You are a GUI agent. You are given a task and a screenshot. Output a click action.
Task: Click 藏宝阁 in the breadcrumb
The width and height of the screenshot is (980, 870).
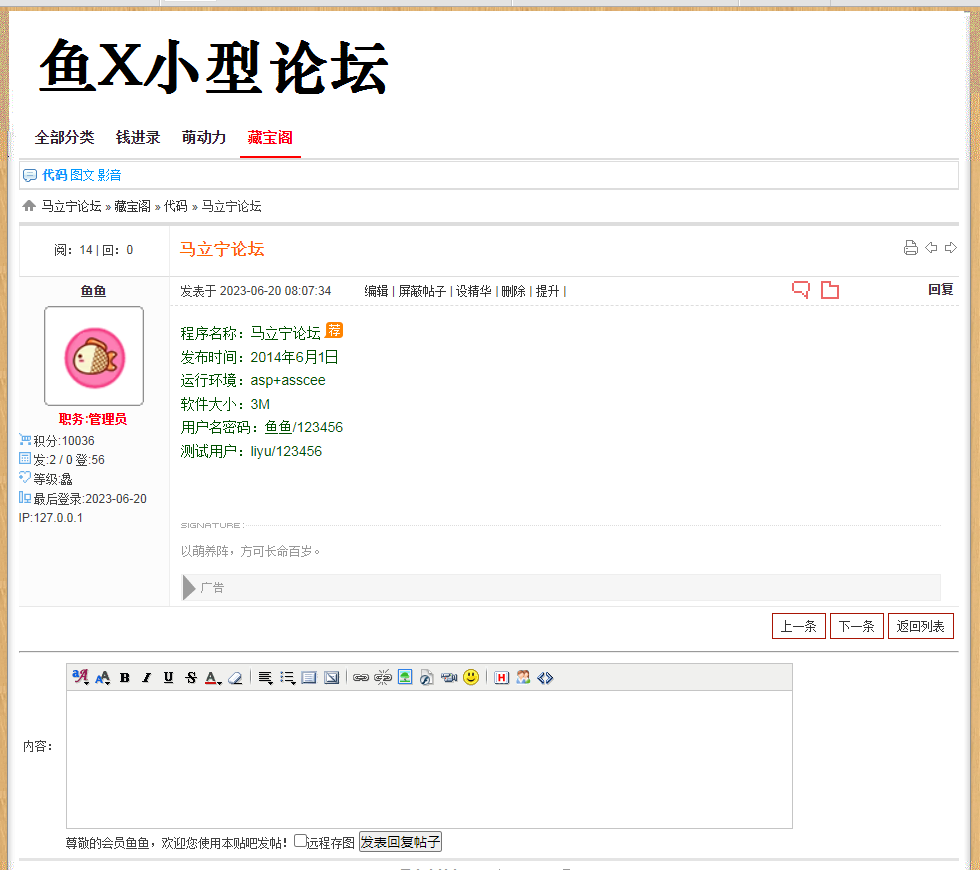coord(132,206)
